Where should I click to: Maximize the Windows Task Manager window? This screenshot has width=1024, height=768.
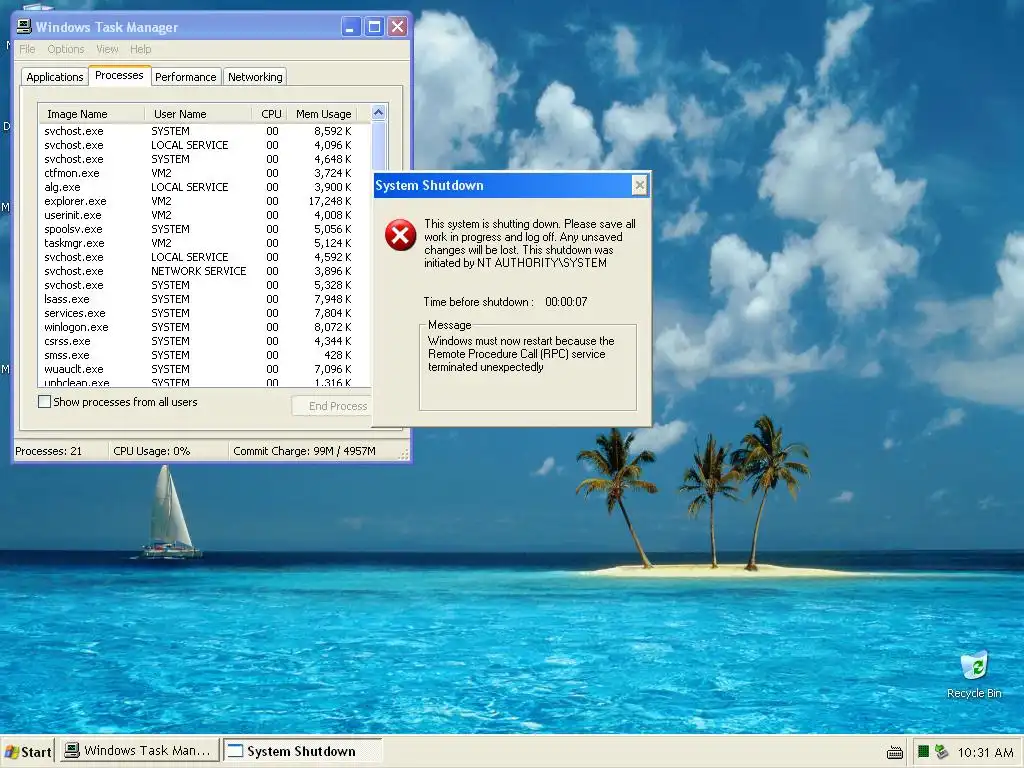[x=374, y=27]
